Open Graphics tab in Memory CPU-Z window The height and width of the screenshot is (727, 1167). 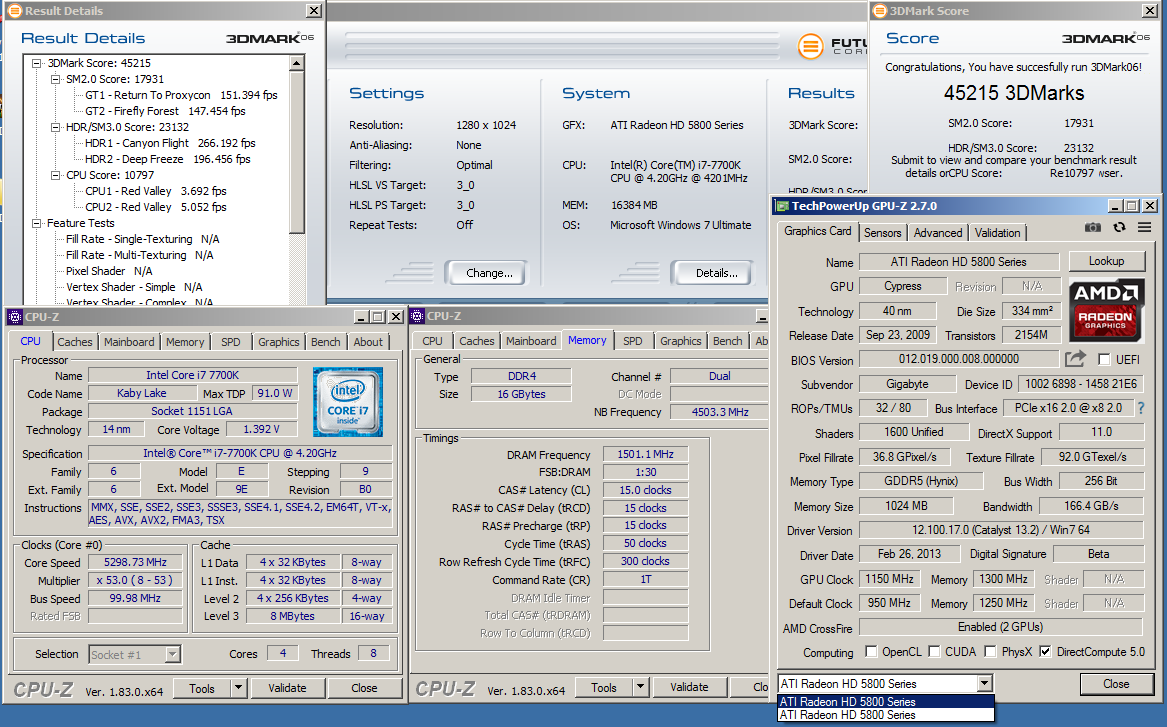coord(681,342)
